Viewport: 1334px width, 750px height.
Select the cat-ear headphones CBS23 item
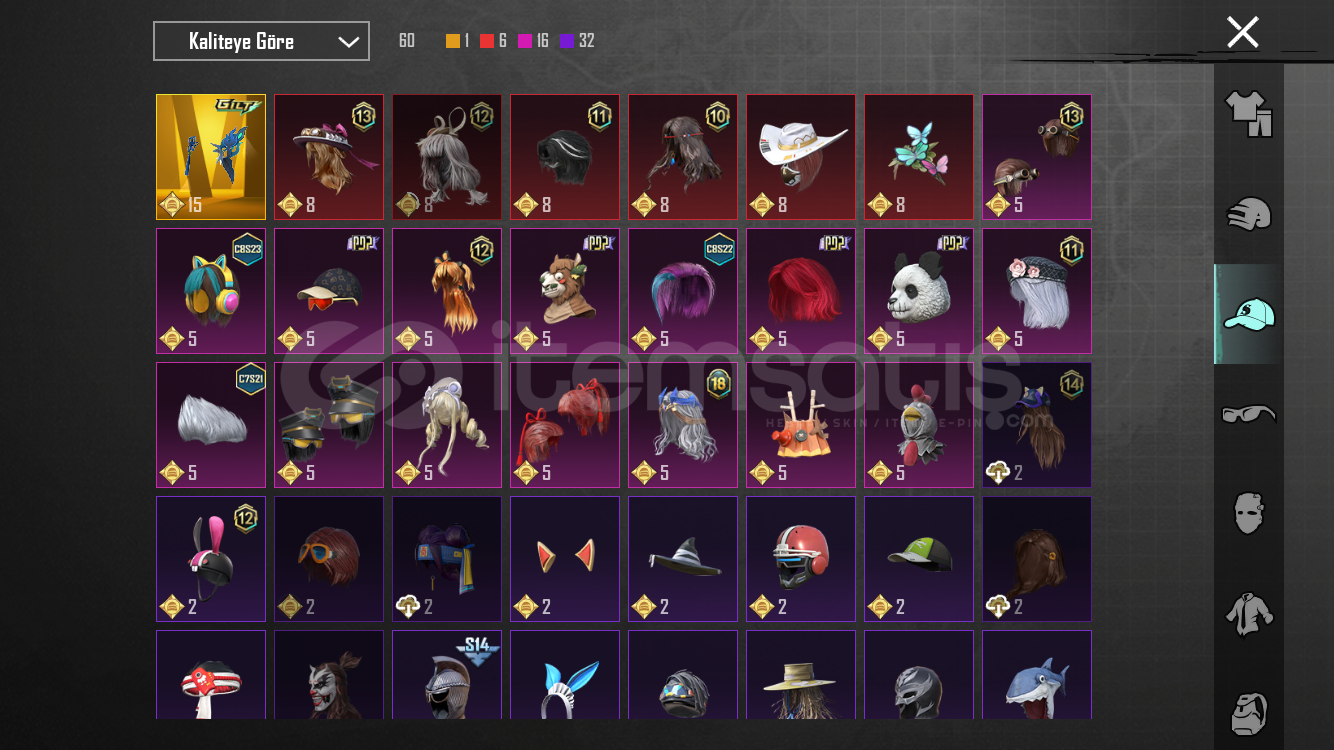point(211,291)
